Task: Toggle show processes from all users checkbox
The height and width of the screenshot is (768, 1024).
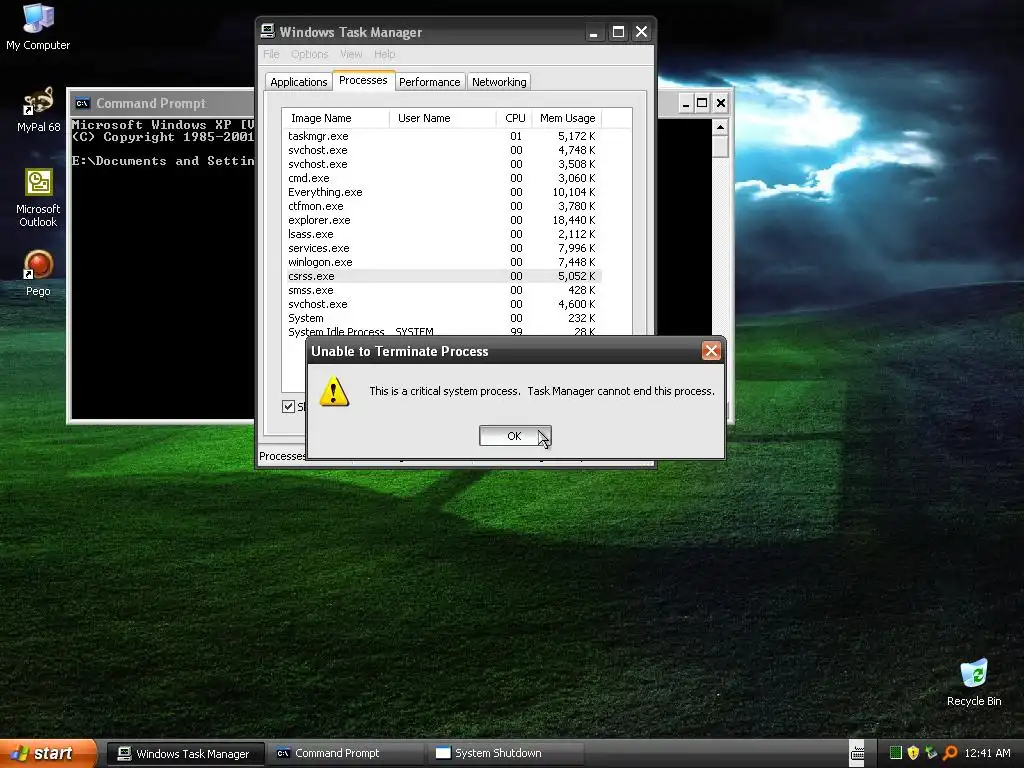Action: 288,406
